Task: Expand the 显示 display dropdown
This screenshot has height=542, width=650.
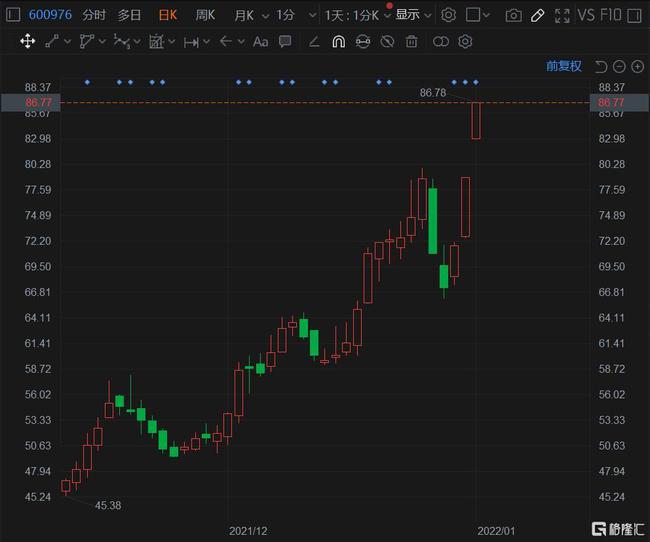Action: tap(413, 15)
